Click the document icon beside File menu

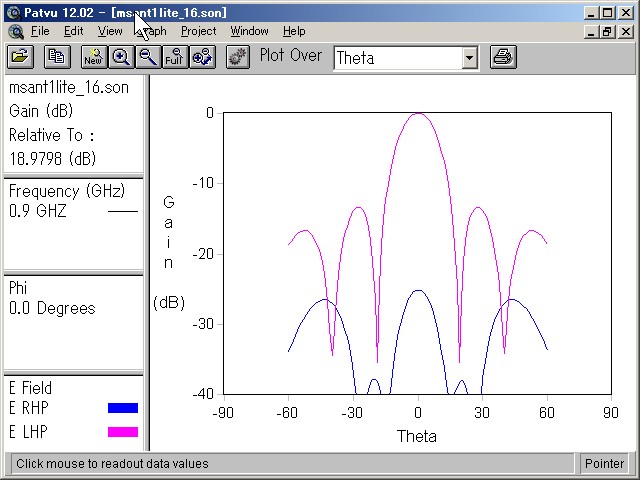[16, 31]
